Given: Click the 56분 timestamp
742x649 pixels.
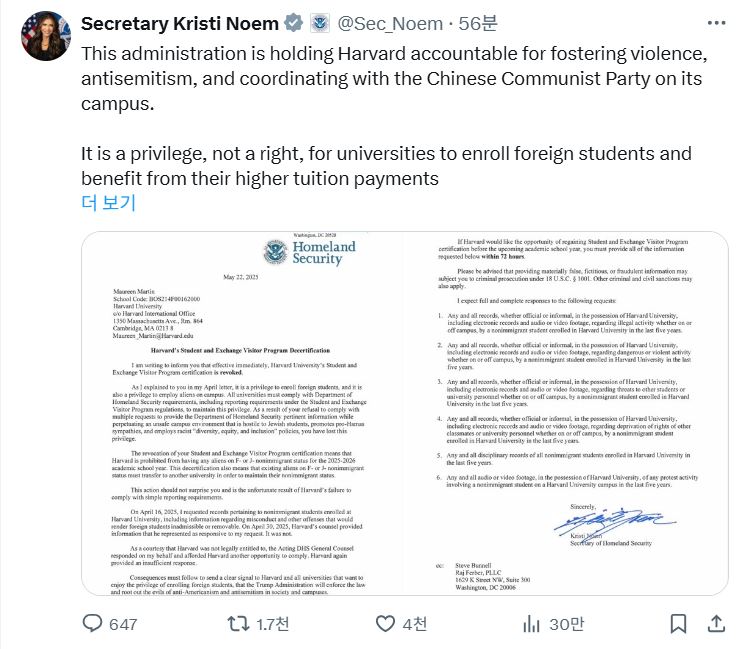Looking at the screenshot, I should click(x=478, y=24).
